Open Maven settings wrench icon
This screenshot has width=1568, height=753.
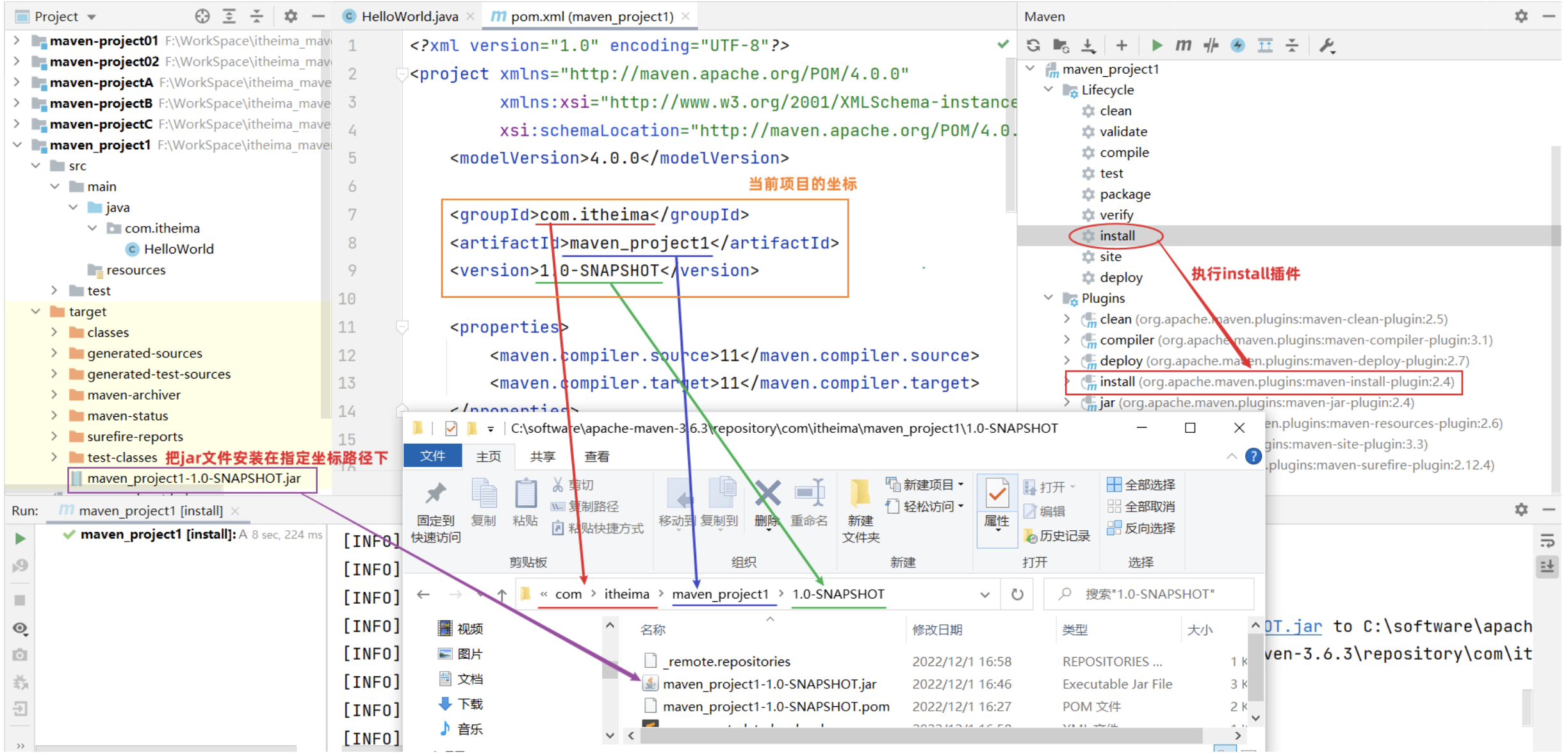[1327, 45]
